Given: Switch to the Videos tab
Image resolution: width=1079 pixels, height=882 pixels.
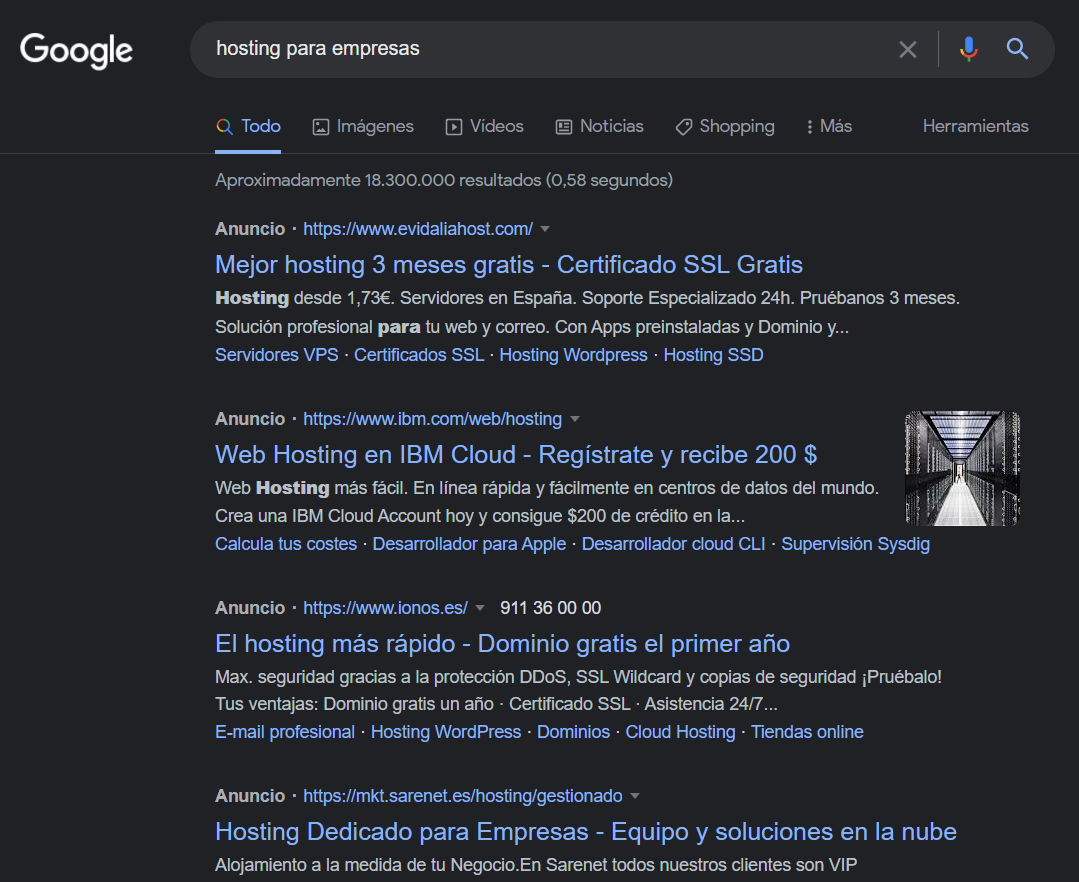Looking at the screenshot, I should coord(484,126).
